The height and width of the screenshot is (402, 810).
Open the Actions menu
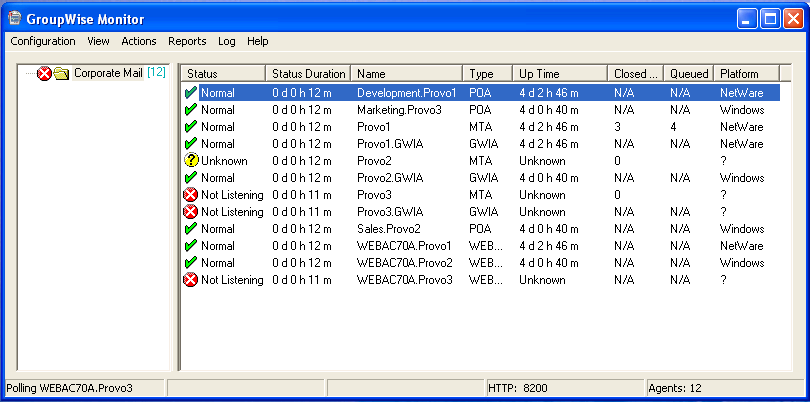pyautogui.click(x=138, y=41)
